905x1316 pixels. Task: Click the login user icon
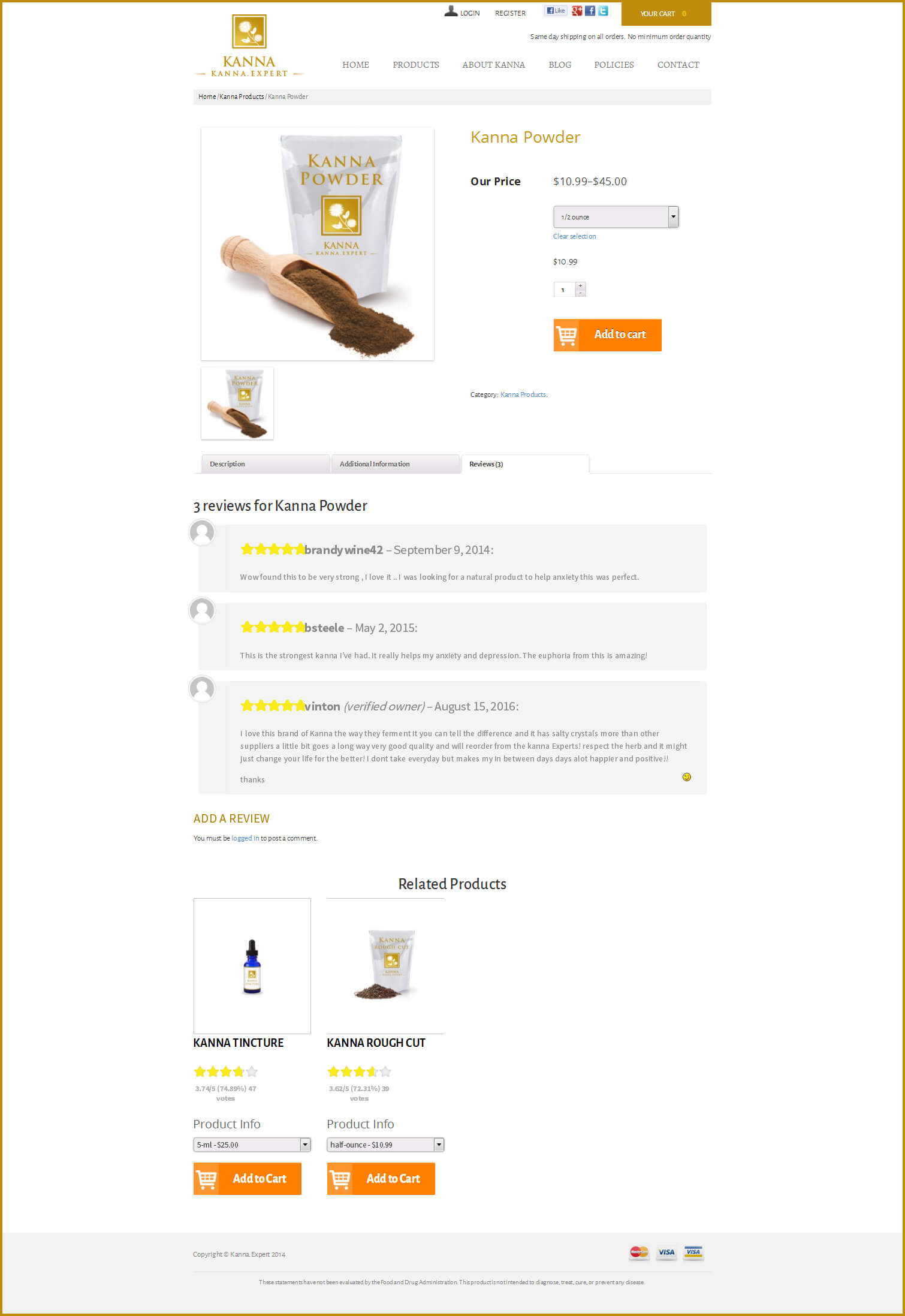pos(451,11)
